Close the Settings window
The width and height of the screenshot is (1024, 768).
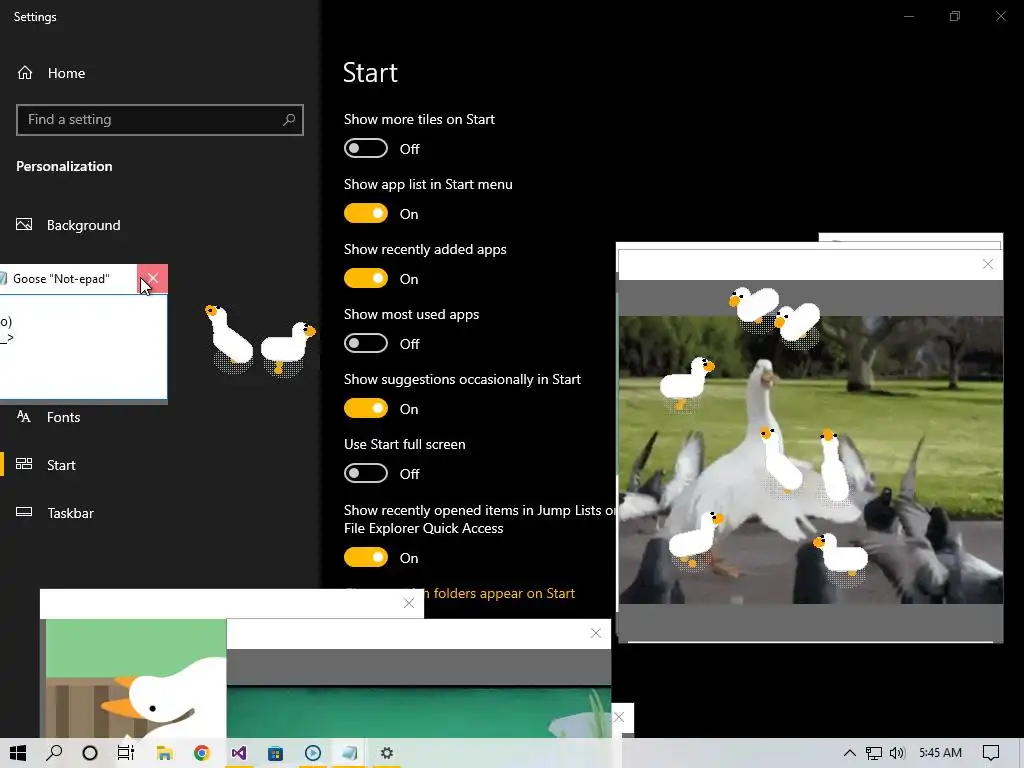coord(1000,16)
